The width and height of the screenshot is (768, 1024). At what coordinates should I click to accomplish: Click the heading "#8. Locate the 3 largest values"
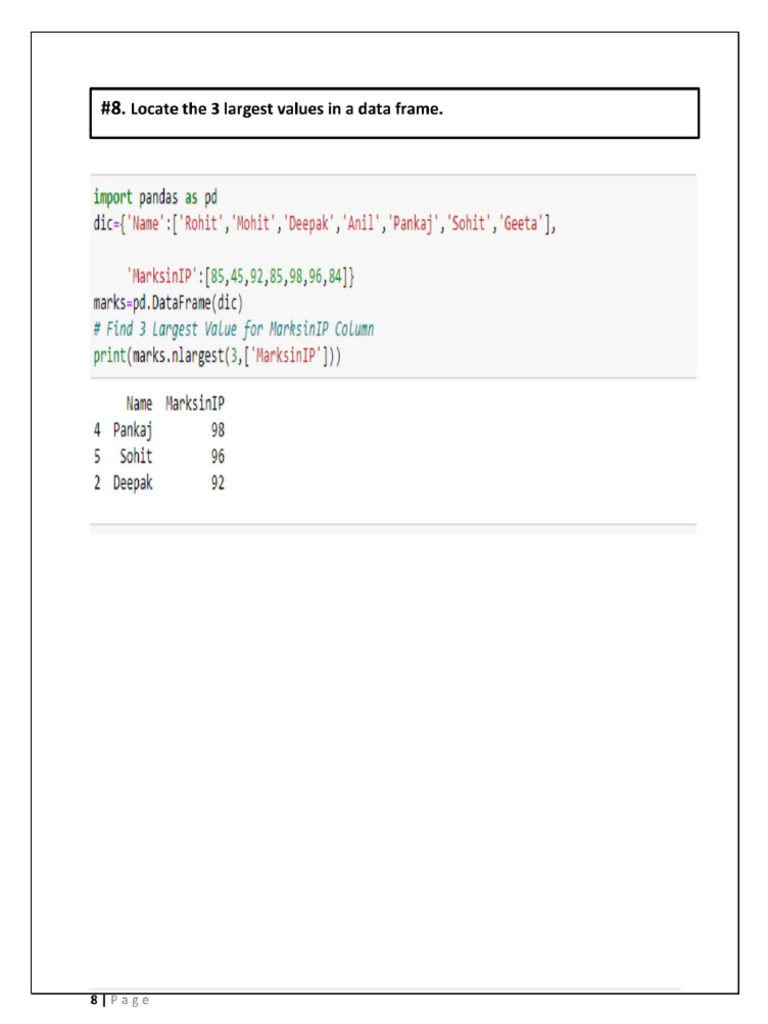272,109
